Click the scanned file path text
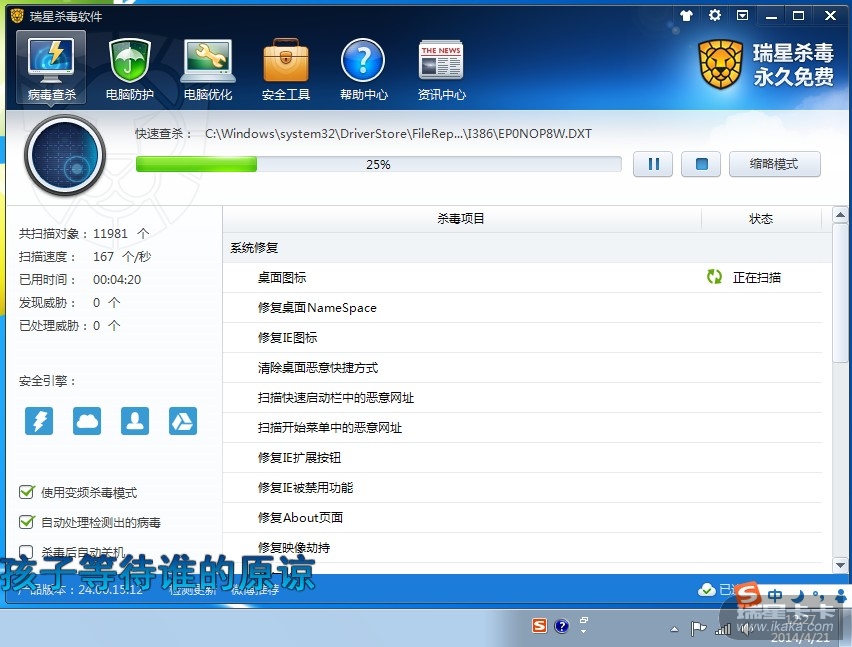 pyautogui.click(x=398, y=134)
